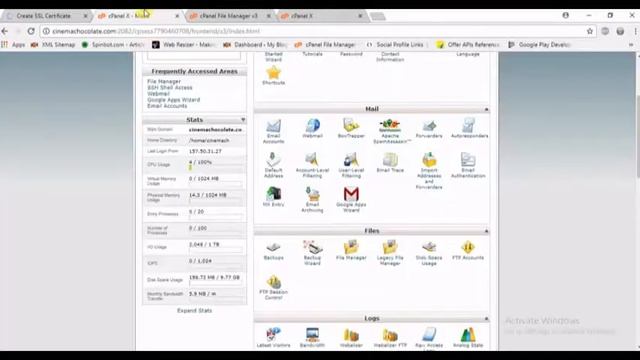
Task: Open the Social Profile Links bookmark
Action: pyautogui.click(x=394, y=44)
